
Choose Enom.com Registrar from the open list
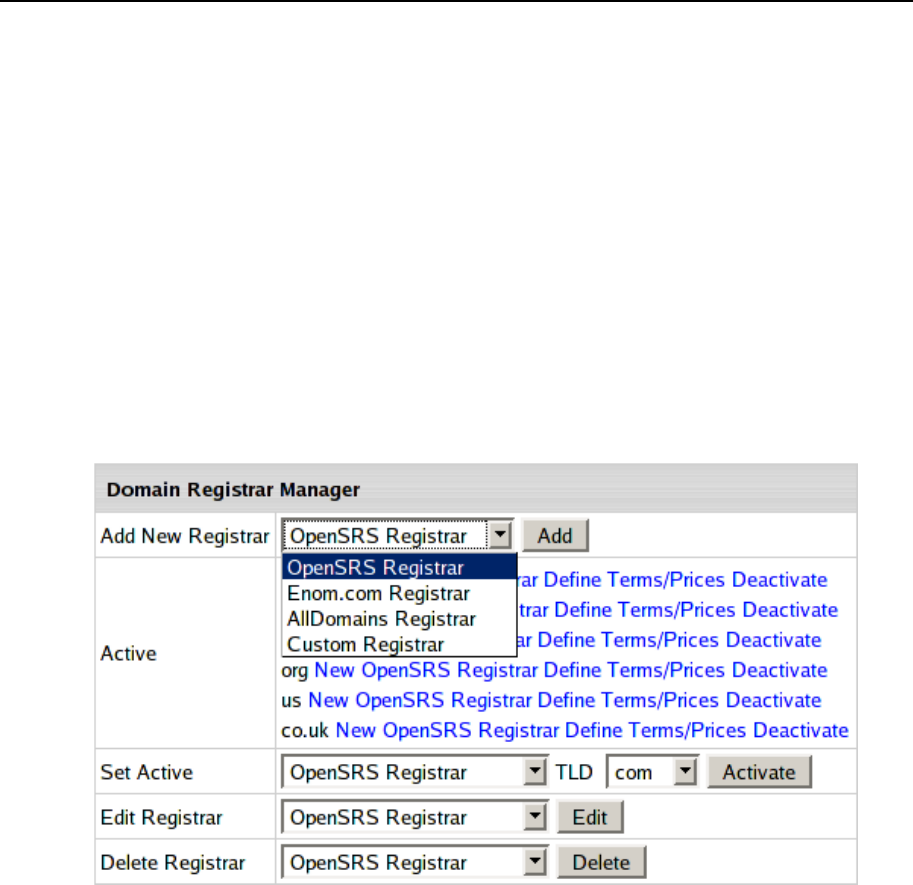click(x=399, y=593)
